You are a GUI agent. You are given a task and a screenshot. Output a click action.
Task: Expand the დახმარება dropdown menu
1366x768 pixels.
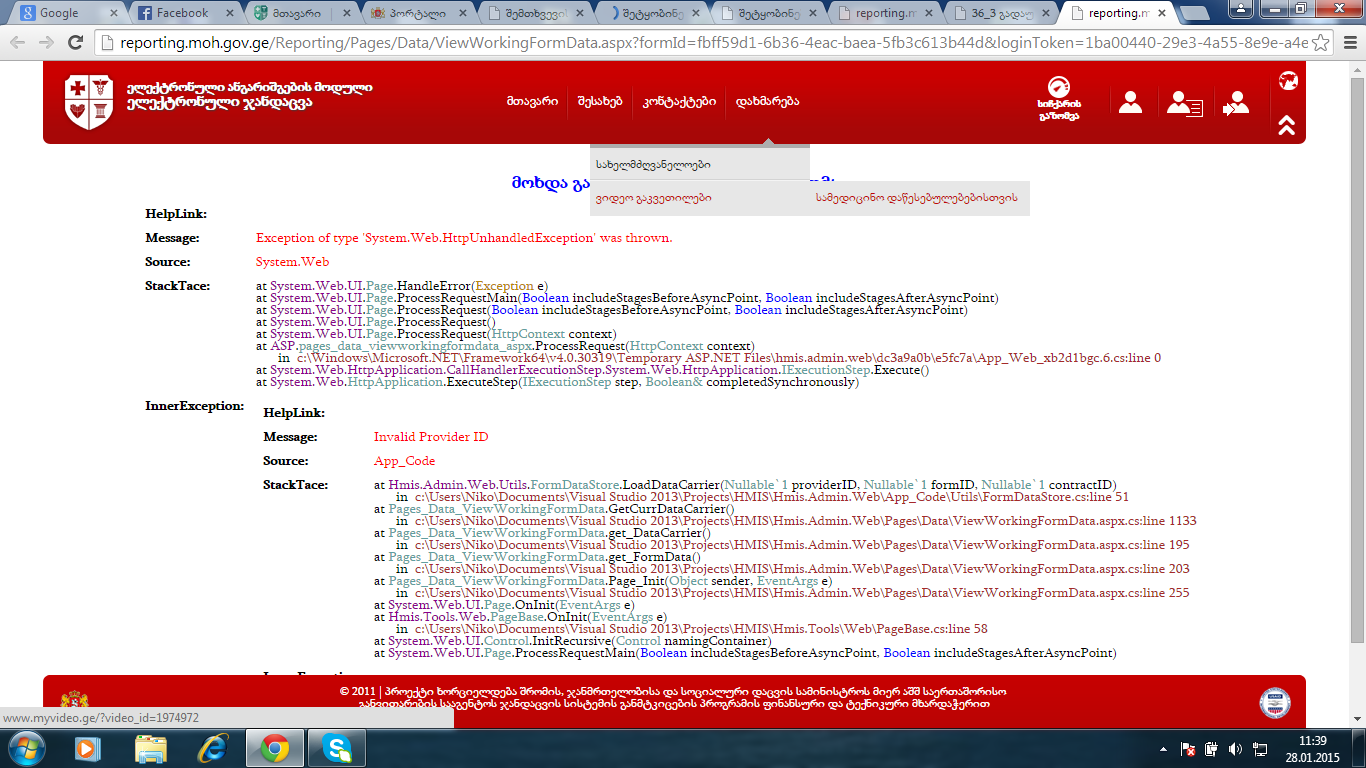point(767,102)
